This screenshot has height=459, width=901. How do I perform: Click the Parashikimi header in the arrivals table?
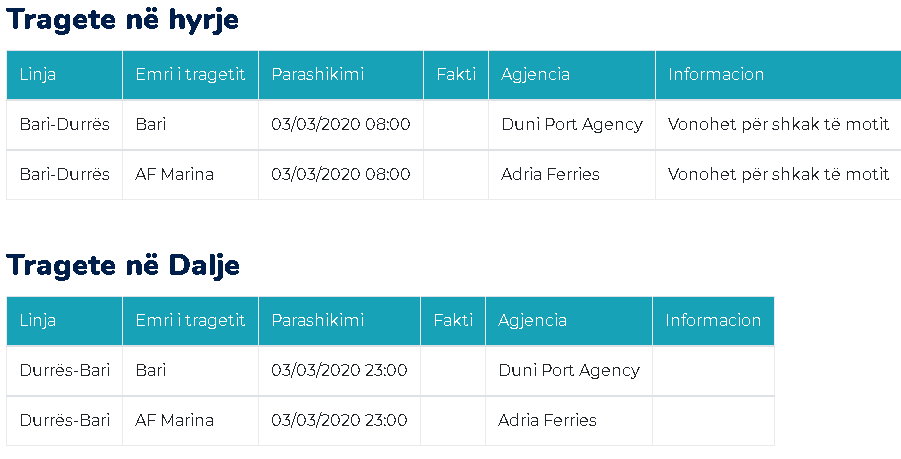tap(317, 75)
